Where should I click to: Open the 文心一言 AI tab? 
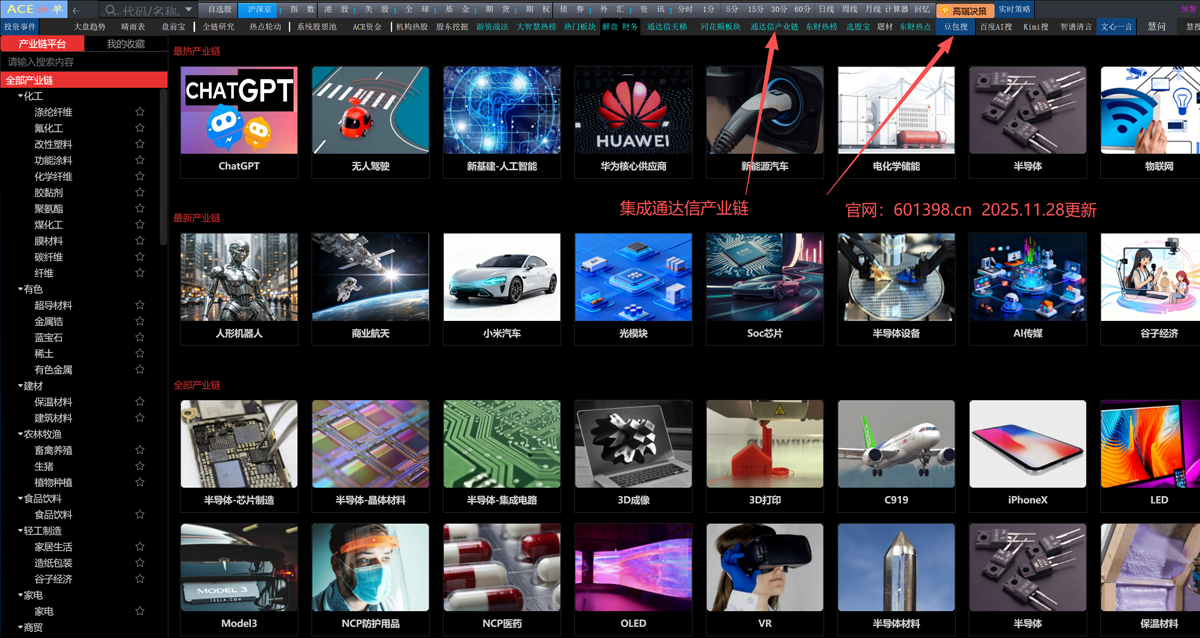click(1117, 27)
